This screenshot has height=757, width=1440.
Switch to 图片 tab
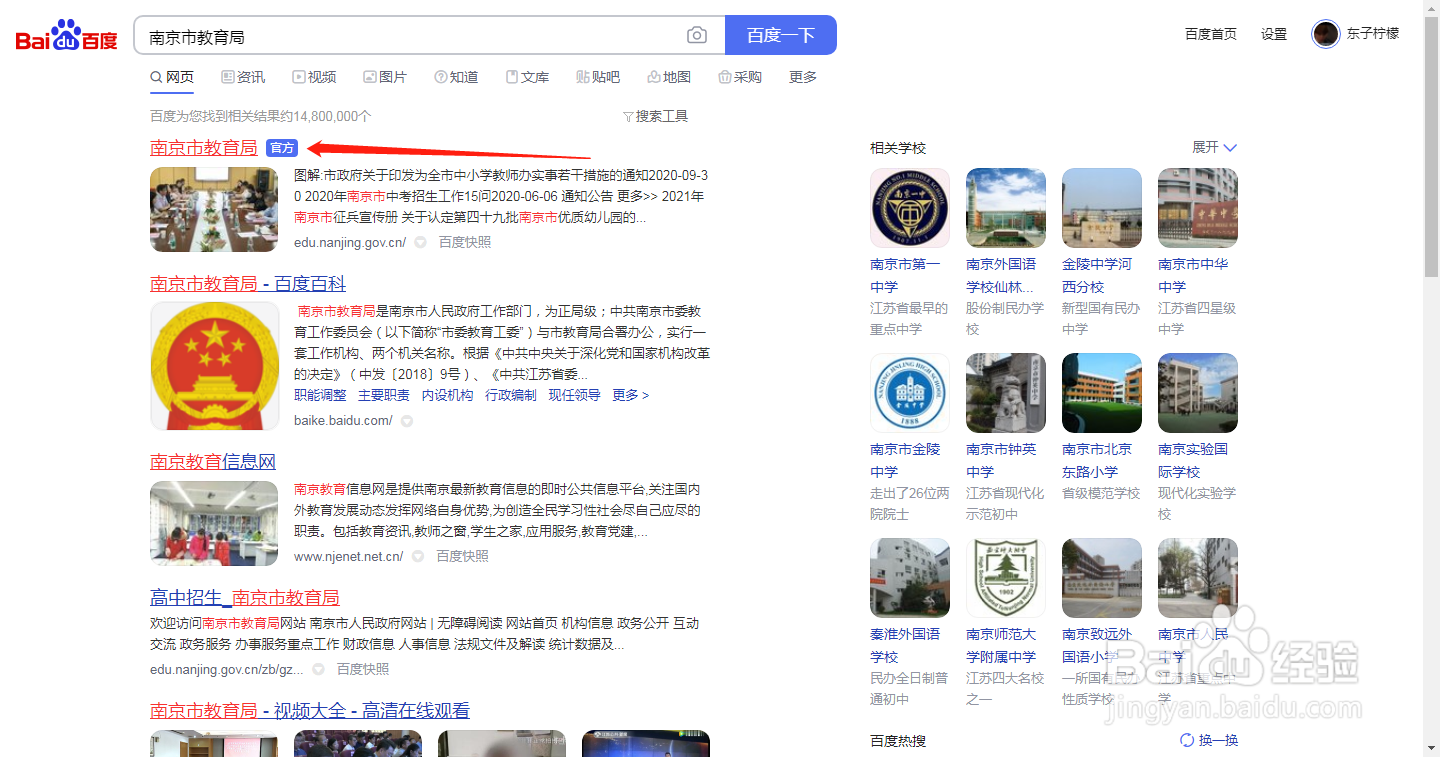(385, 77)
